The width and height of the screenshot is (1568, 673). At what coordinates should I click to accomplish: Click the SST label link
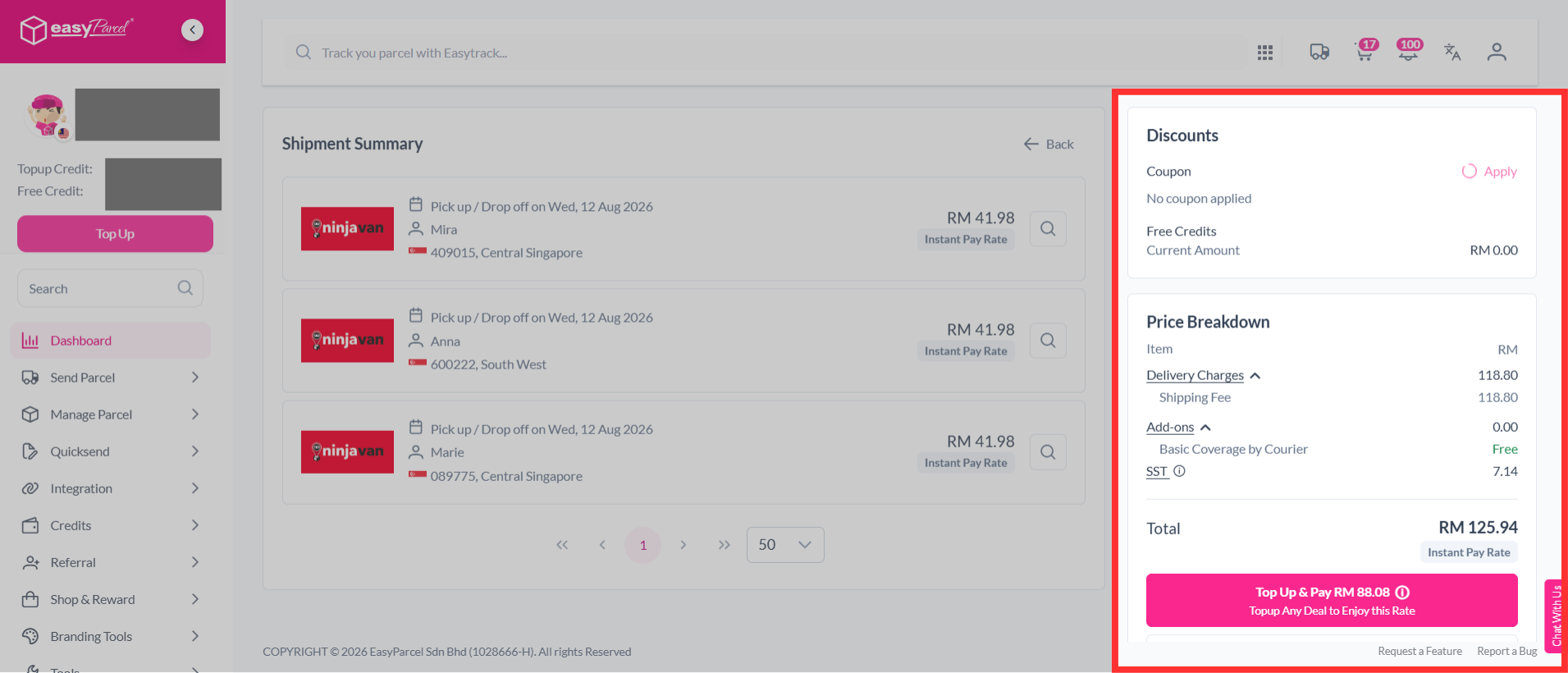click(x=1157, y=471)
